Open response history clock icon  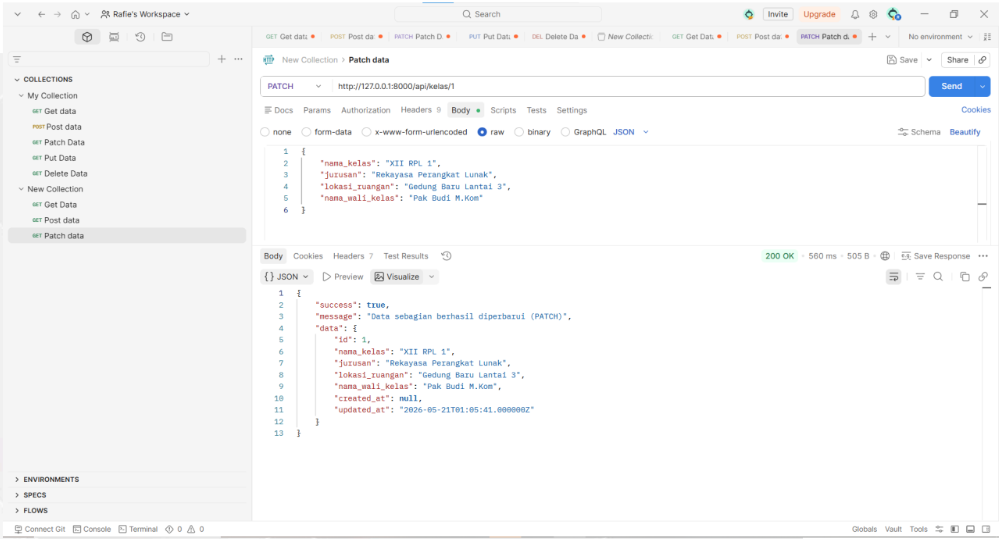[446, 256]
